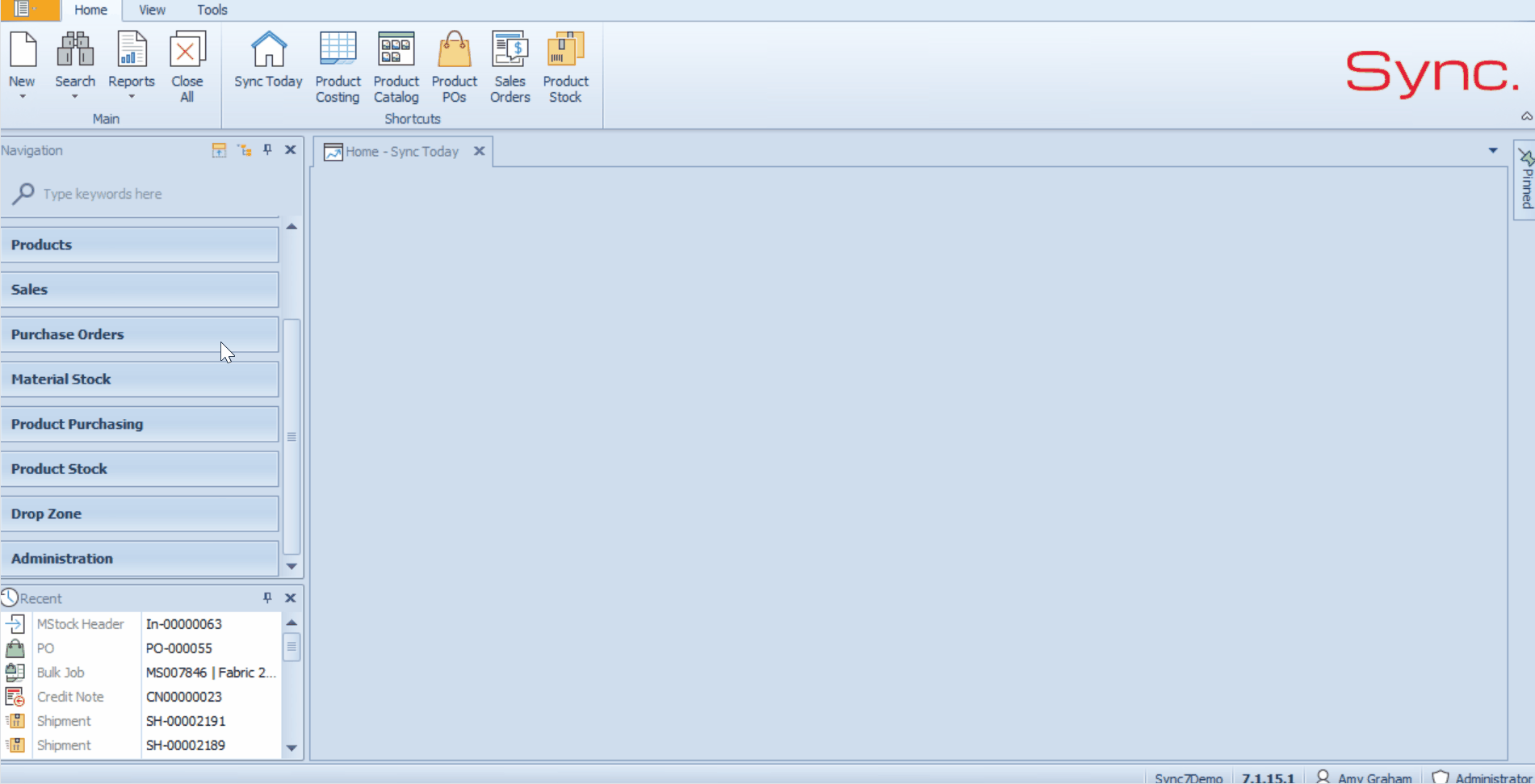Expand the Purchase Orders navigation group

pyautogui.click(x=140, y=334)
